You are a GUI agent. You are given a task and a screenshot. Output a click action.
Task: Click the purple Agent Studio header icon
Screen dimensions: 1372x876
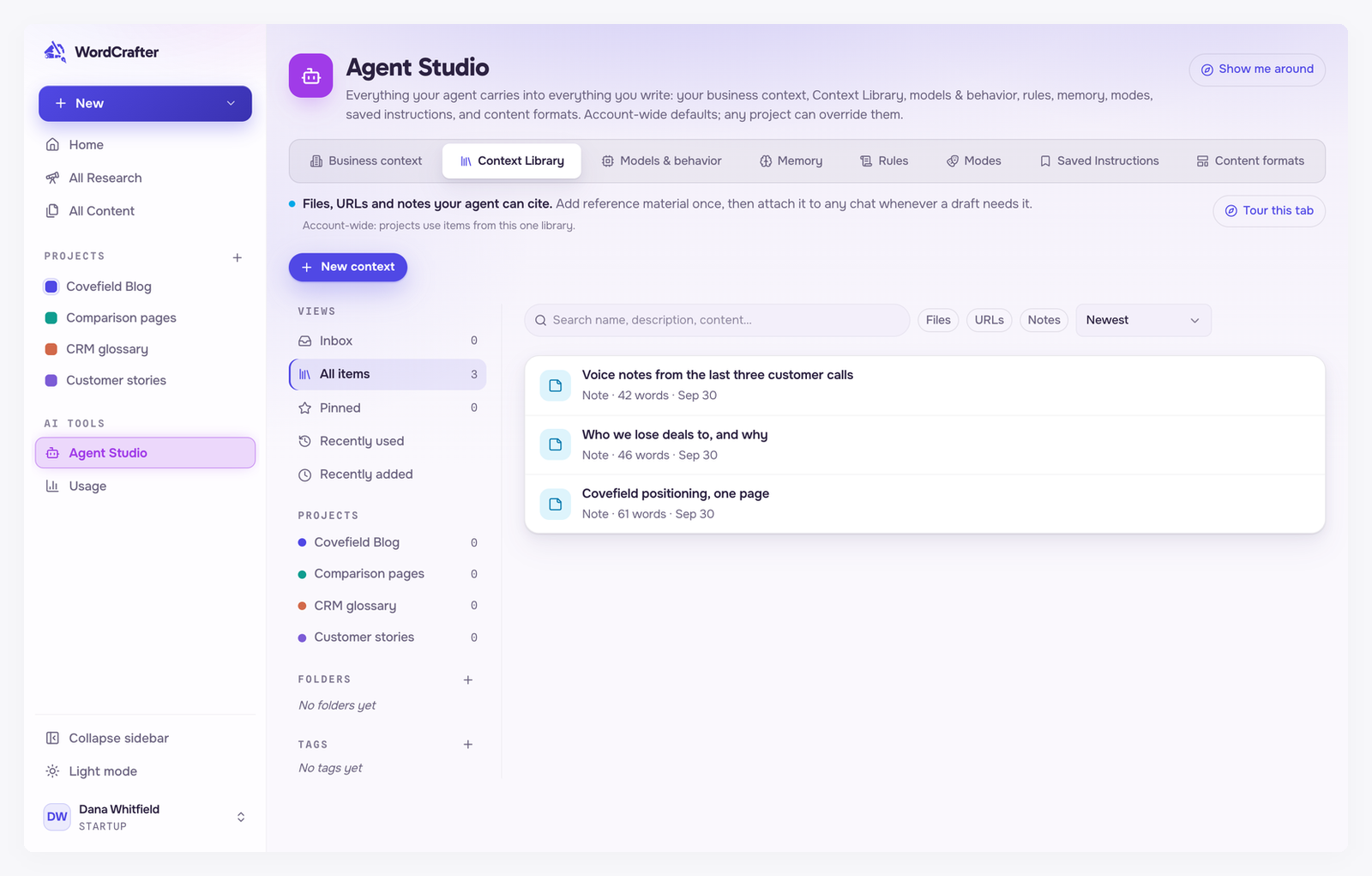click(x=310, y=76)
